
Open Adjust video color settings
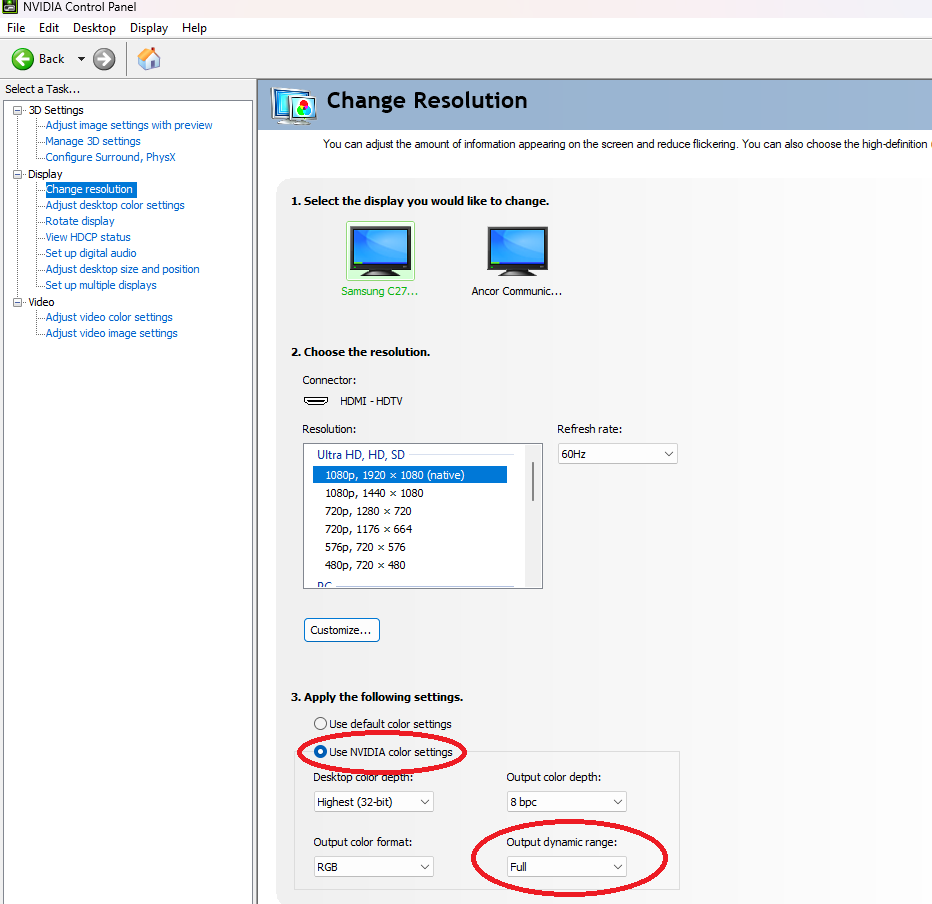pyautogui.click(x=109, y=317)
